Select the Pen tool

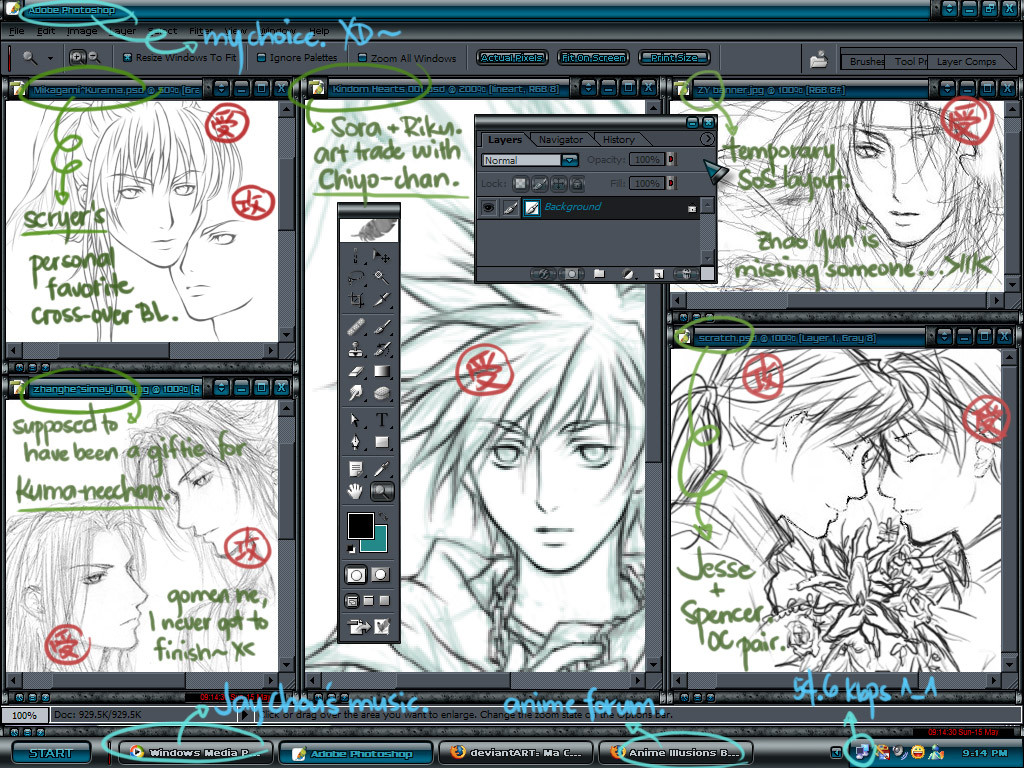[355, 443]
